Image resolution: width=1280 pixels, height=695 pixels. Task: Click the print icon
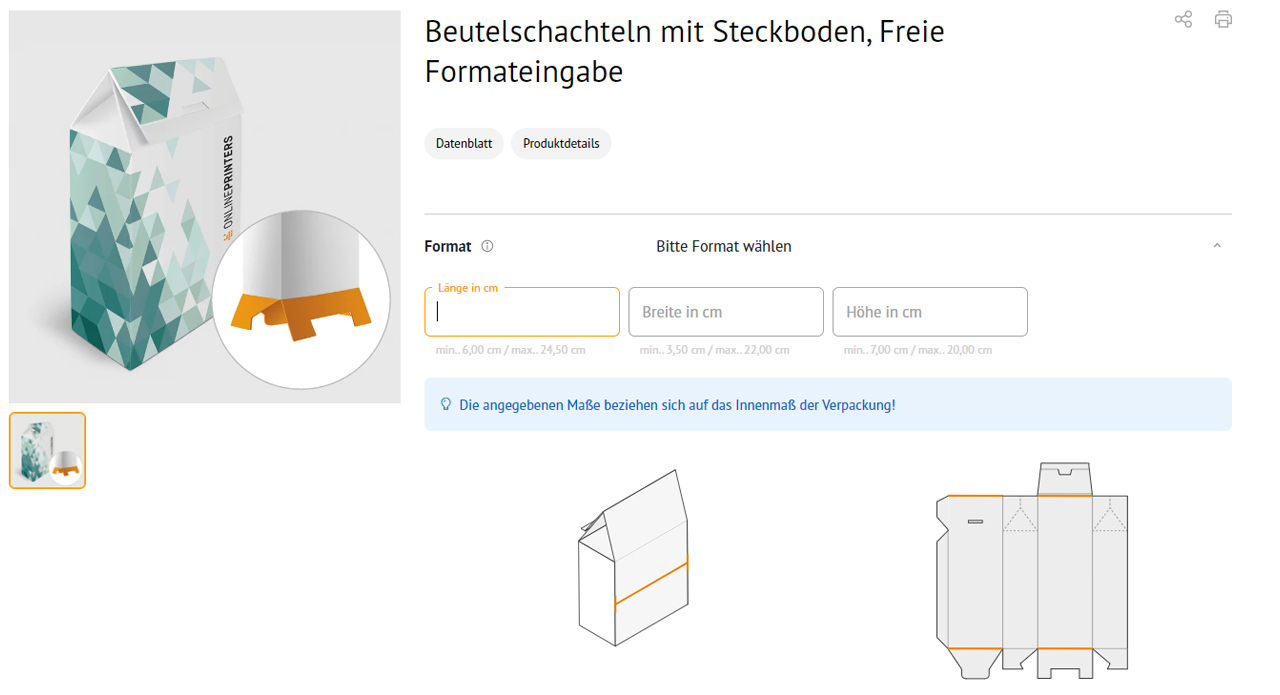point(1223,19)
